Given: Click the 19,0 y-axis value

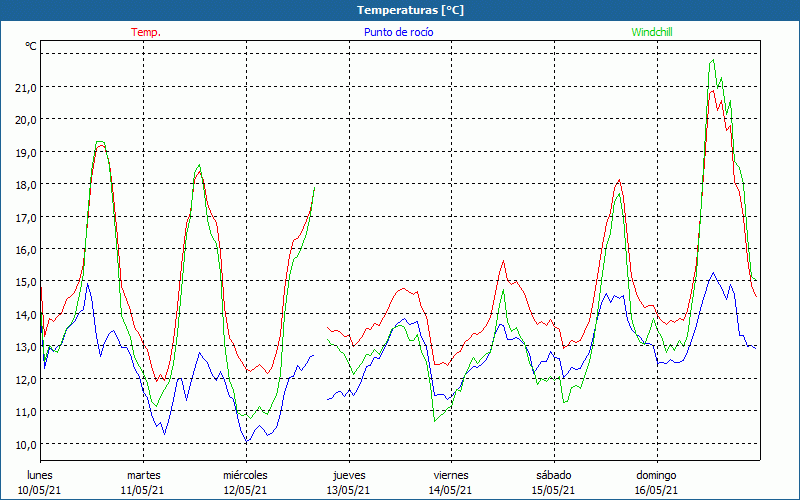Looking at the screenshot, I should tap(26, 153).
